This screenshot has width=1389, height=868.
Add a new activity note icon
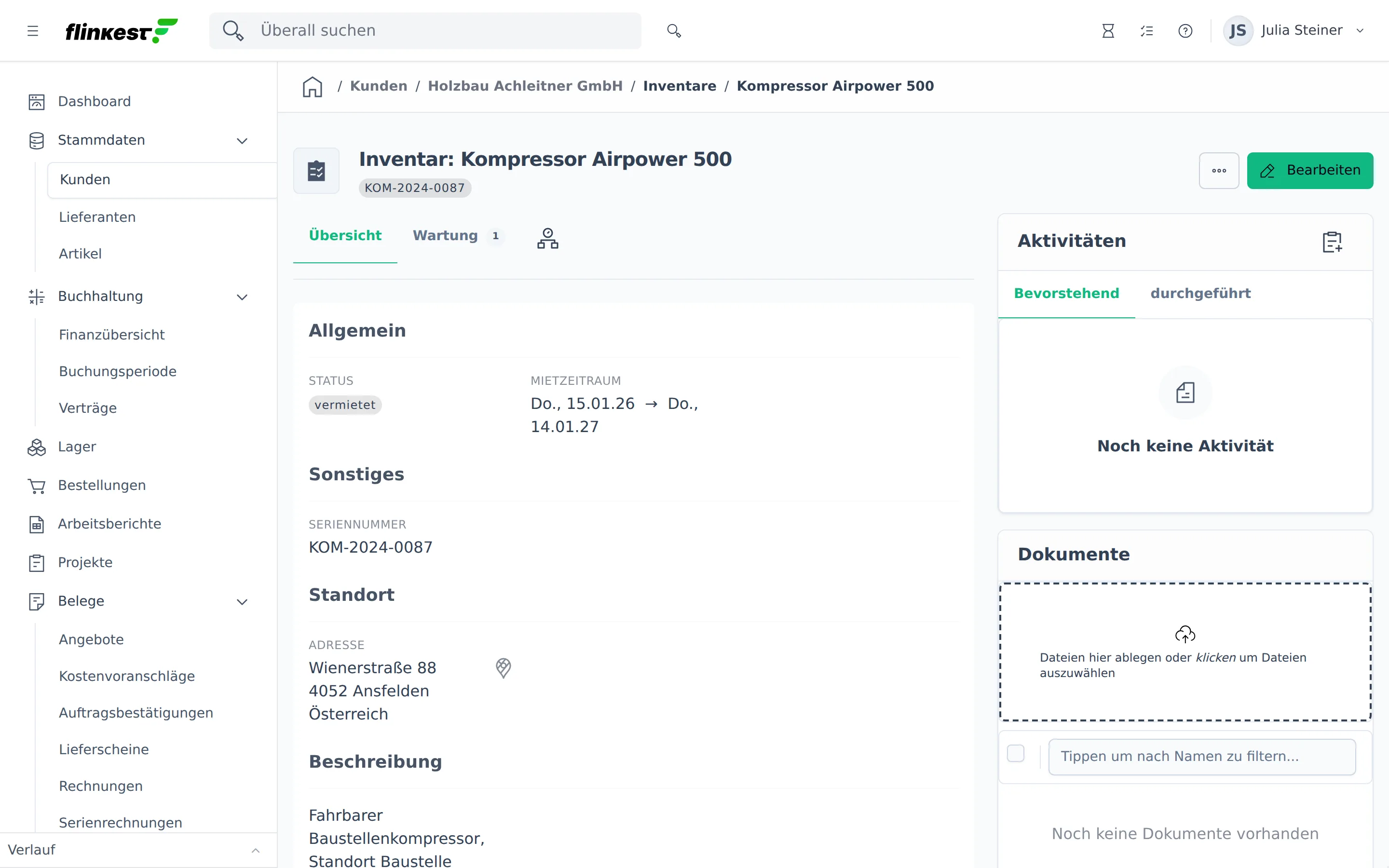click(1332, 242)
